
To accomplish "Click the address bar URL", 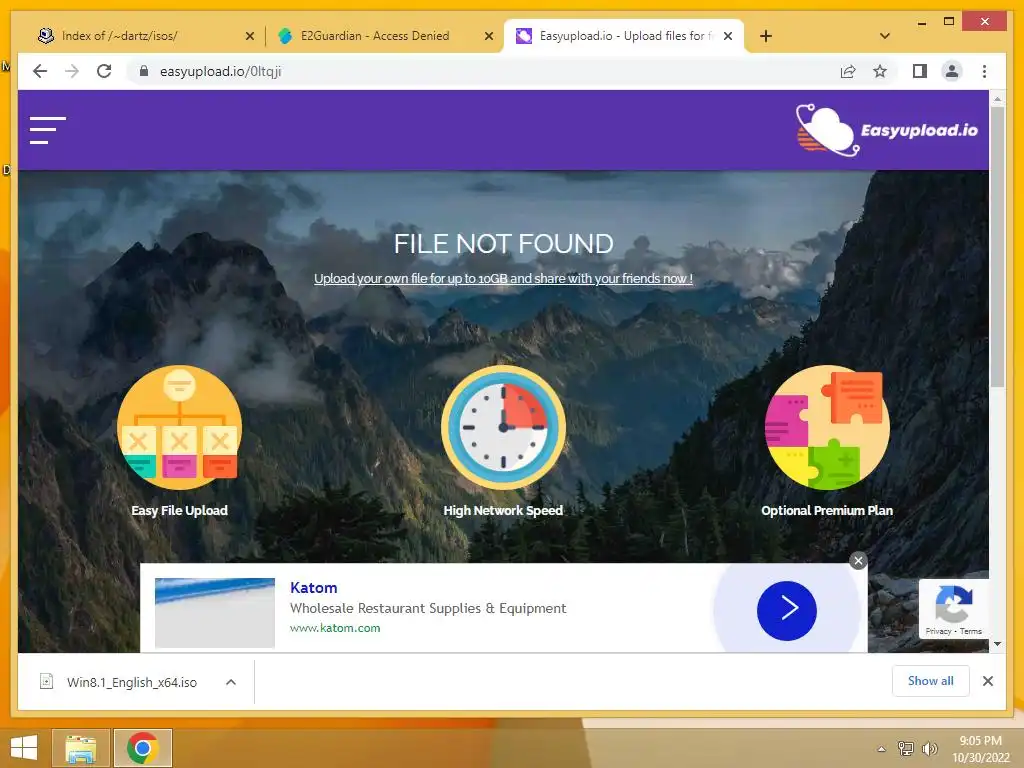I will click(221, 71).
